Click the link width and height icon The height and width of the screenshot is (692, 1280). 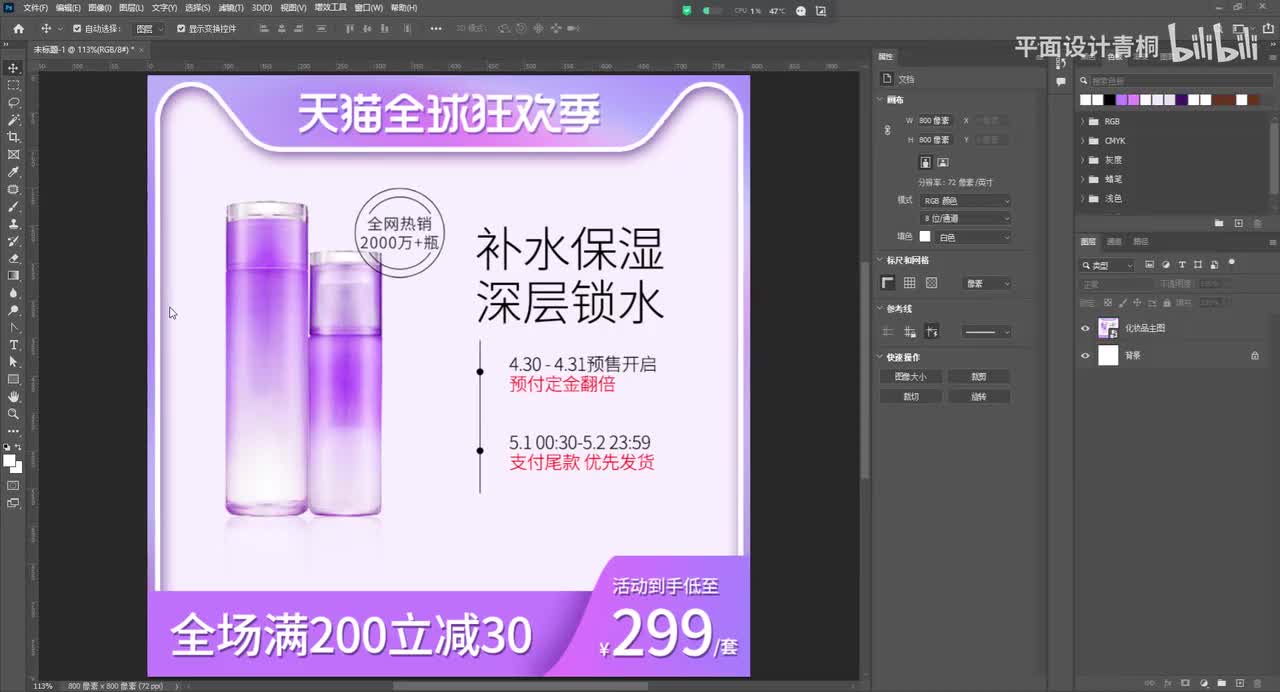point(887,130)
